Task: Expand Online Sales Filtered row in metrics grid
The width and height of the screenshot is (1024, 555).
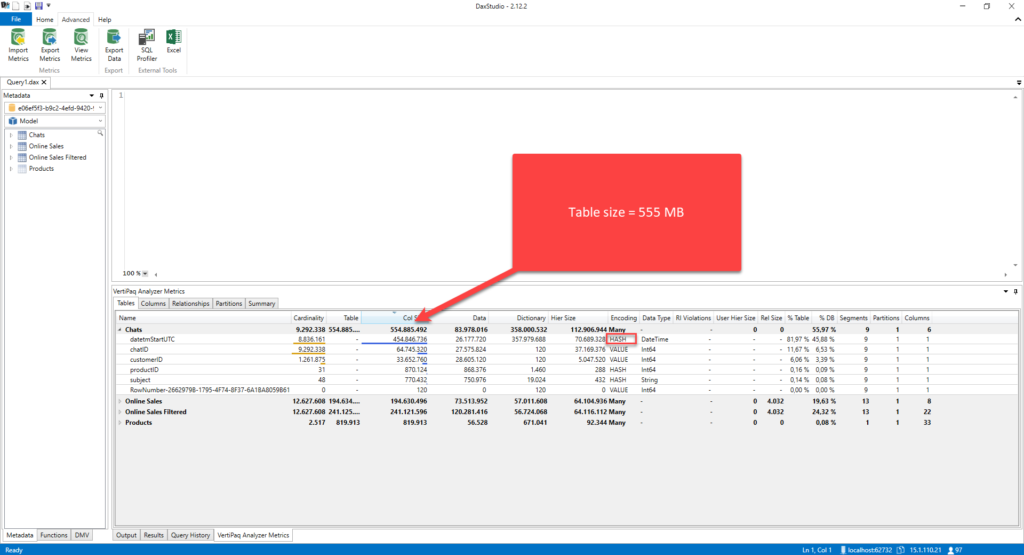Action: [120, 412]
